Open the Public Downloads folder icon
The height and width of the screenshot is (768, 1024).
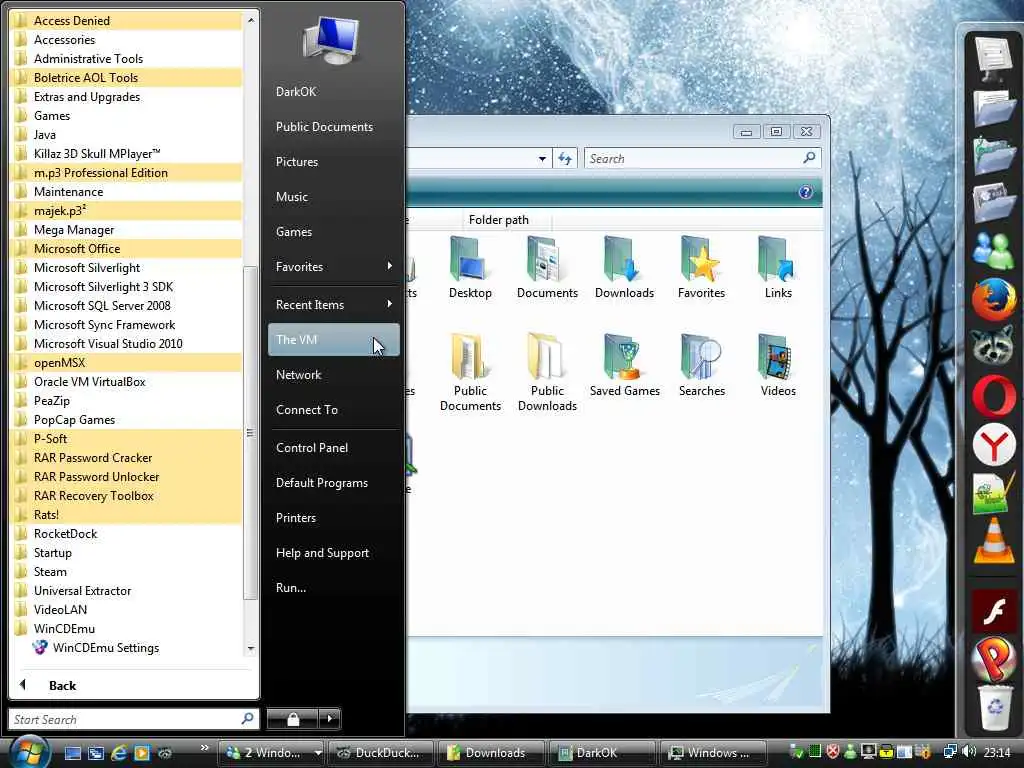point(547,372)
